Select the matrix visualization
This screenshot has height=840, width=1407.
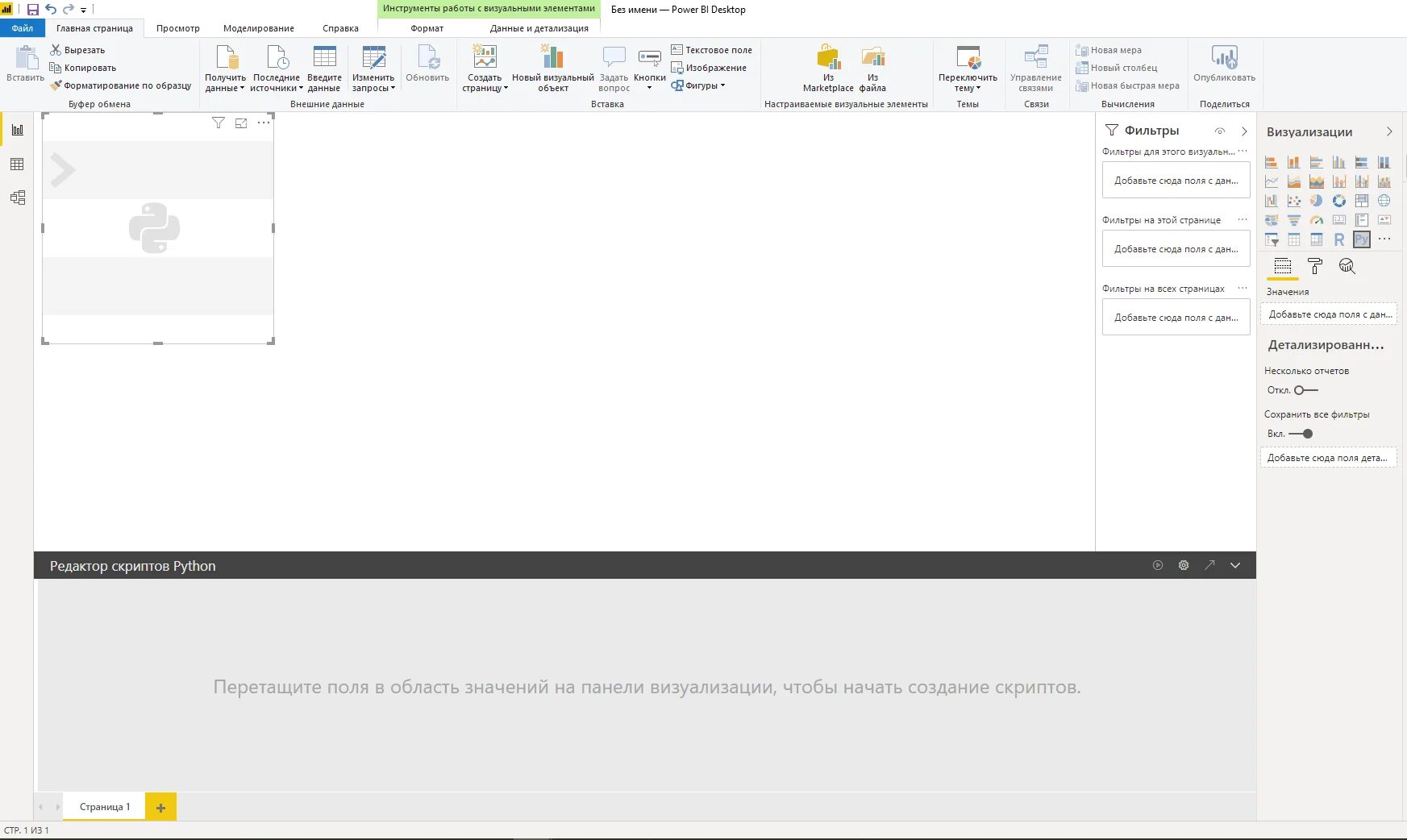click(1317, 239)
